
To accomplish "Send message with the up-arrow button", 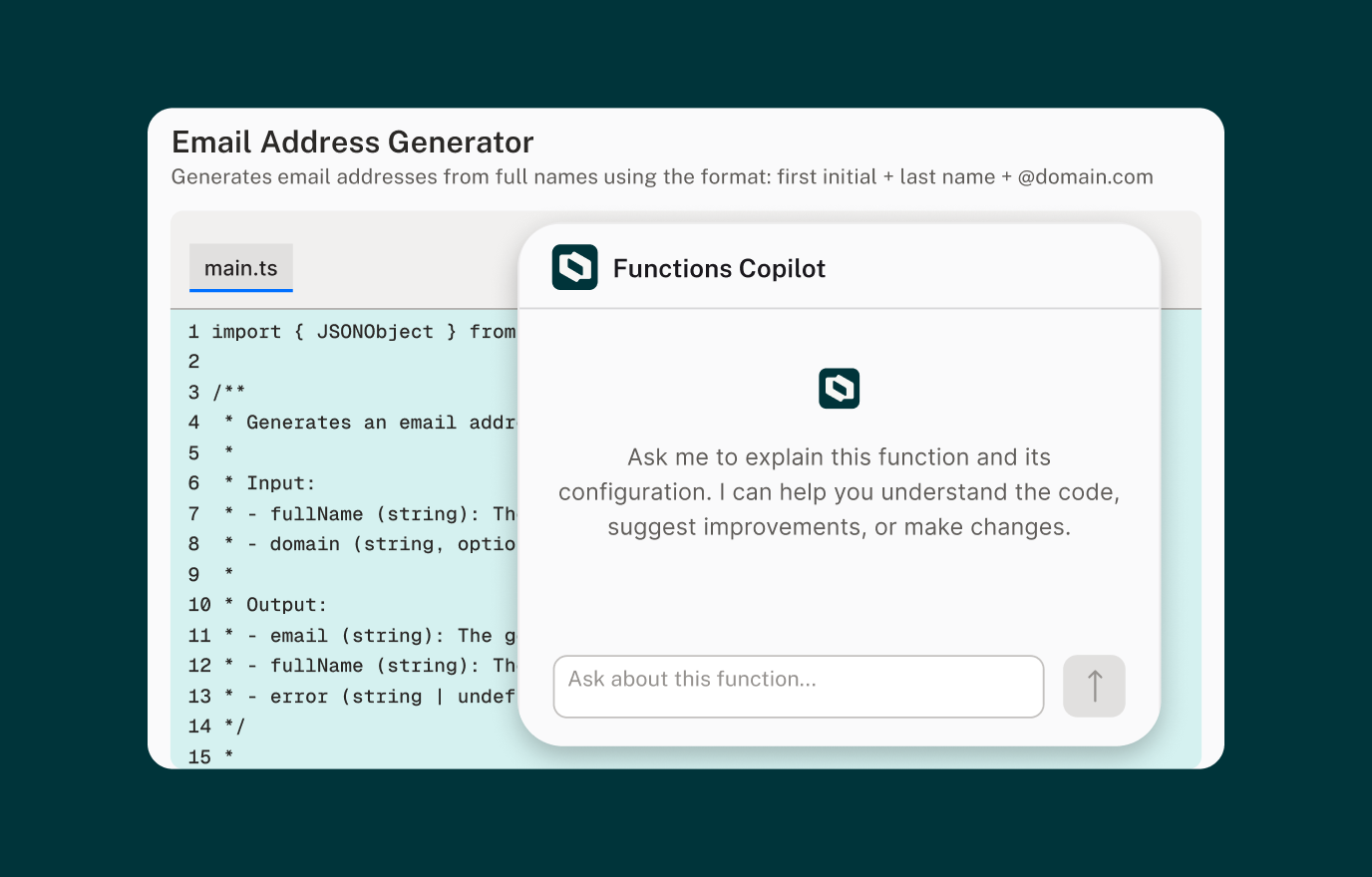I will tap(1094, 686).
